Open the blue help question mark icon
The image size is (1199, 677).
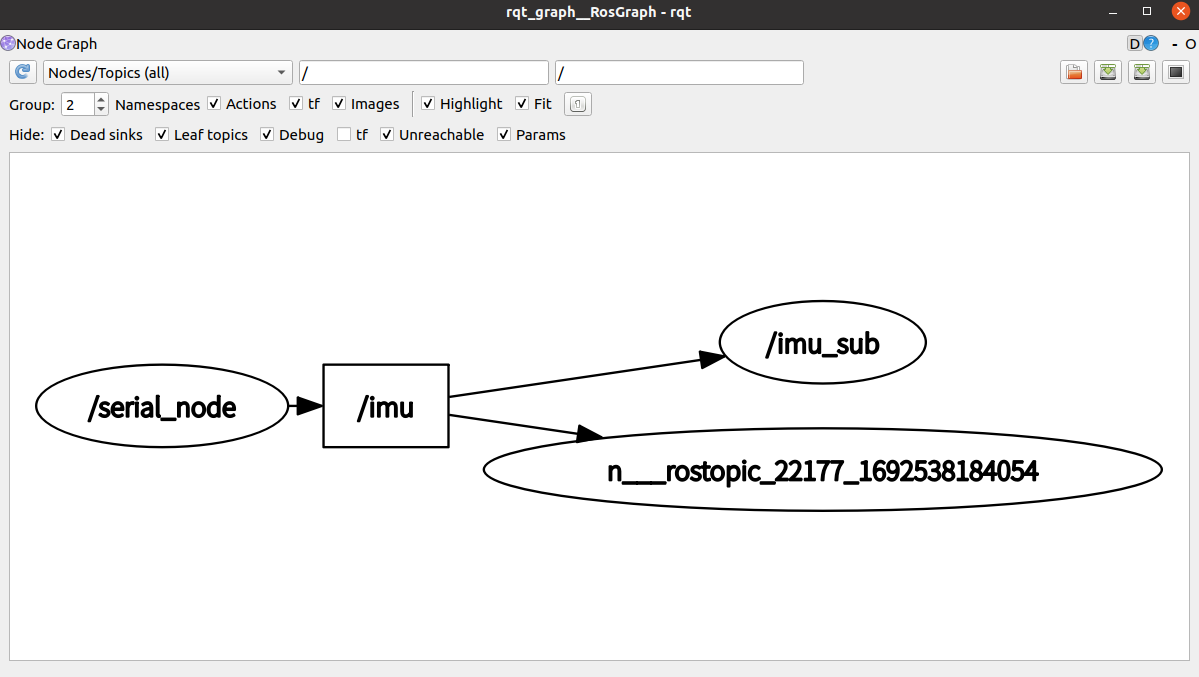coord(1151,44)
